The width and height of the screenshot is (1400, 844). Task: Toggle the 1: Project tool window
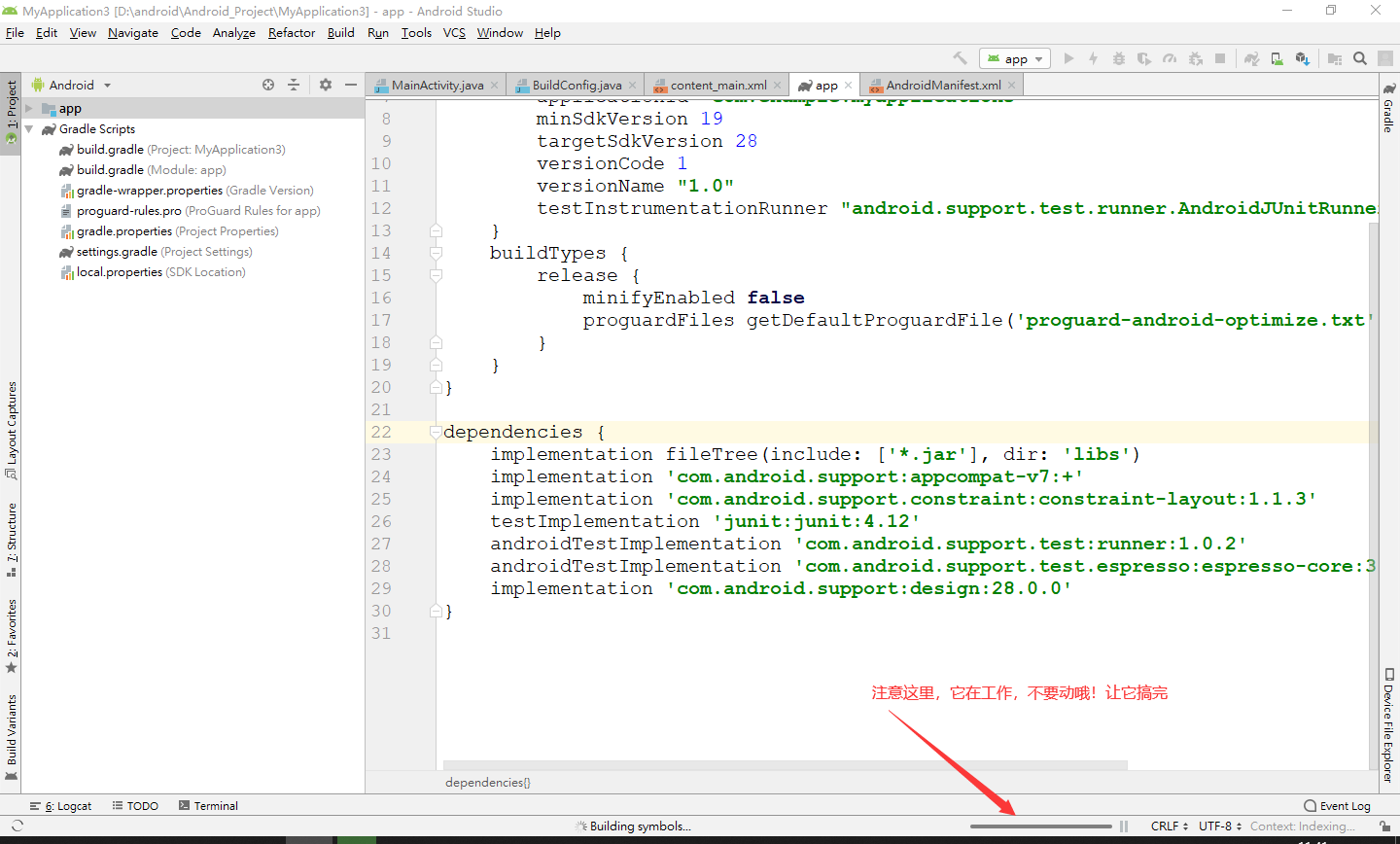point(11,113)
